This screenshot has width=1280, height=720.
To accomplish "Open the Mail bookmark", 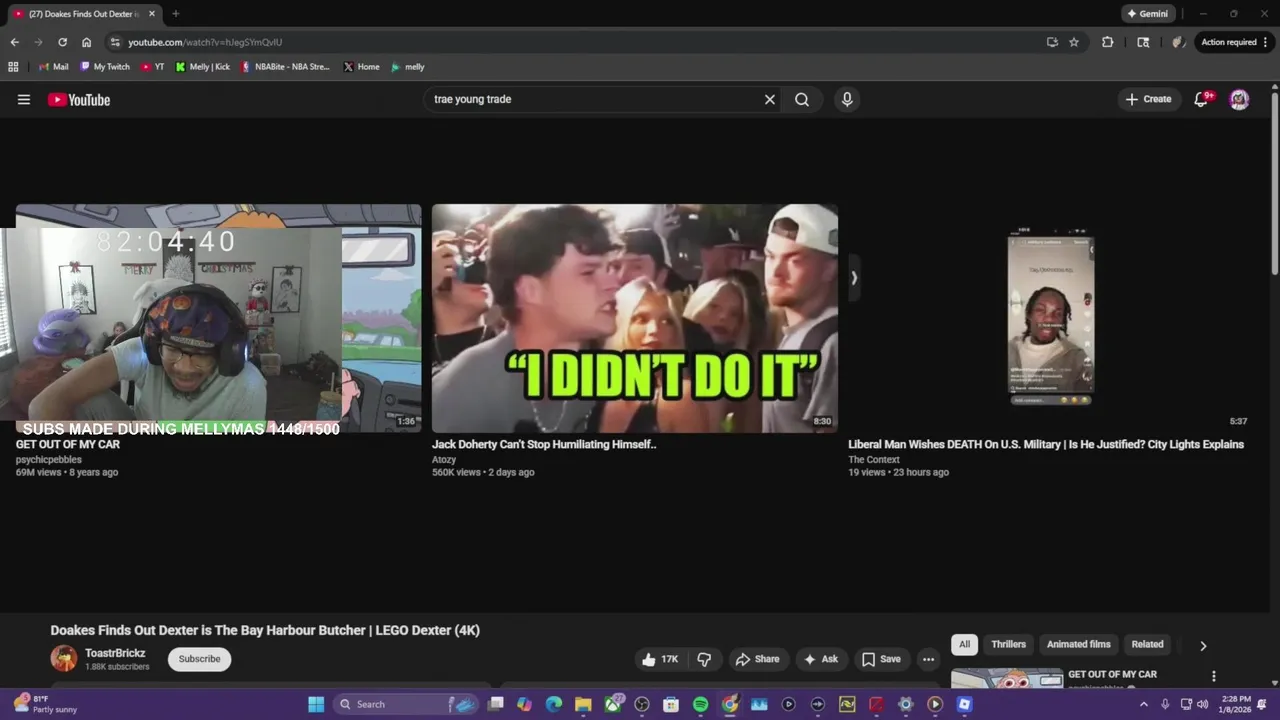I will (53, 67).
